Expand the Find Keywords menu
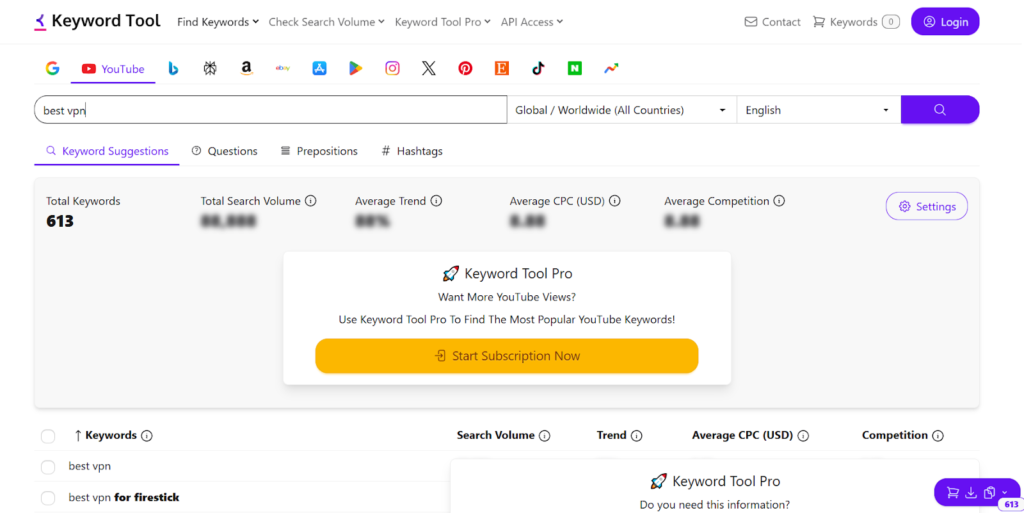Viewport: 1024px width, 513px height. pos(217,22)
